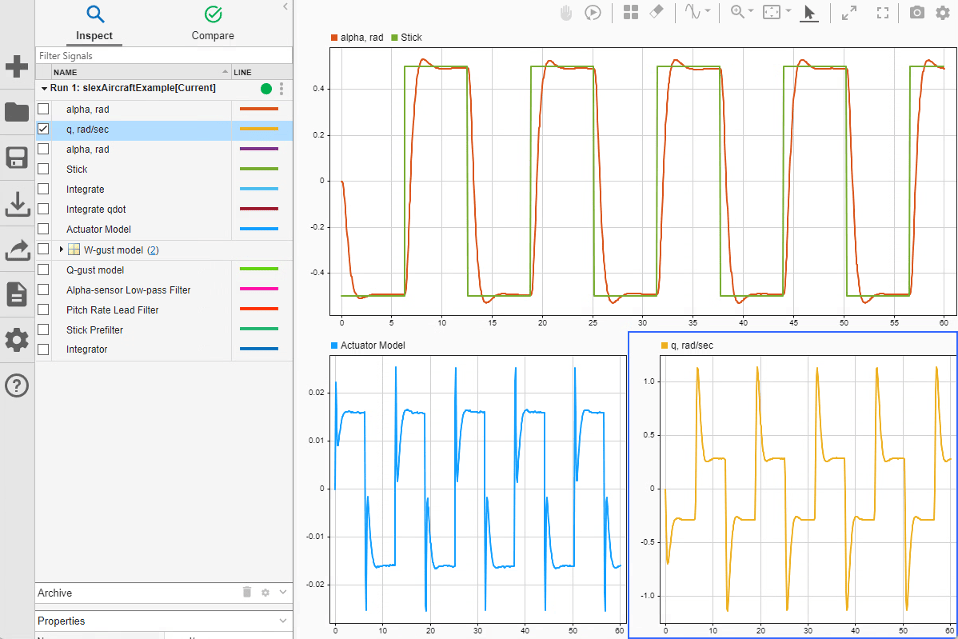This screenshot has width=958, height=639.
Task: Open the folder icon in left sidebar
Action: pos(16,112)
